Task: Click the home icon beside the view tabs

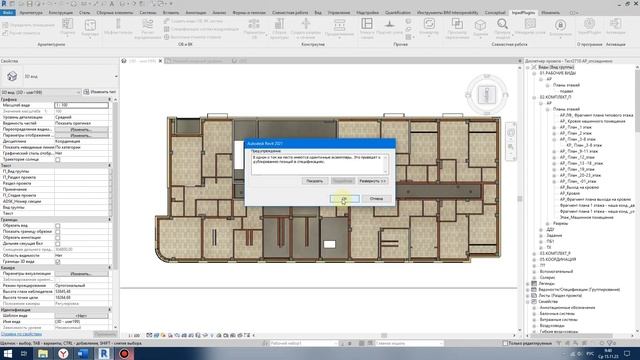Action: 124,61
